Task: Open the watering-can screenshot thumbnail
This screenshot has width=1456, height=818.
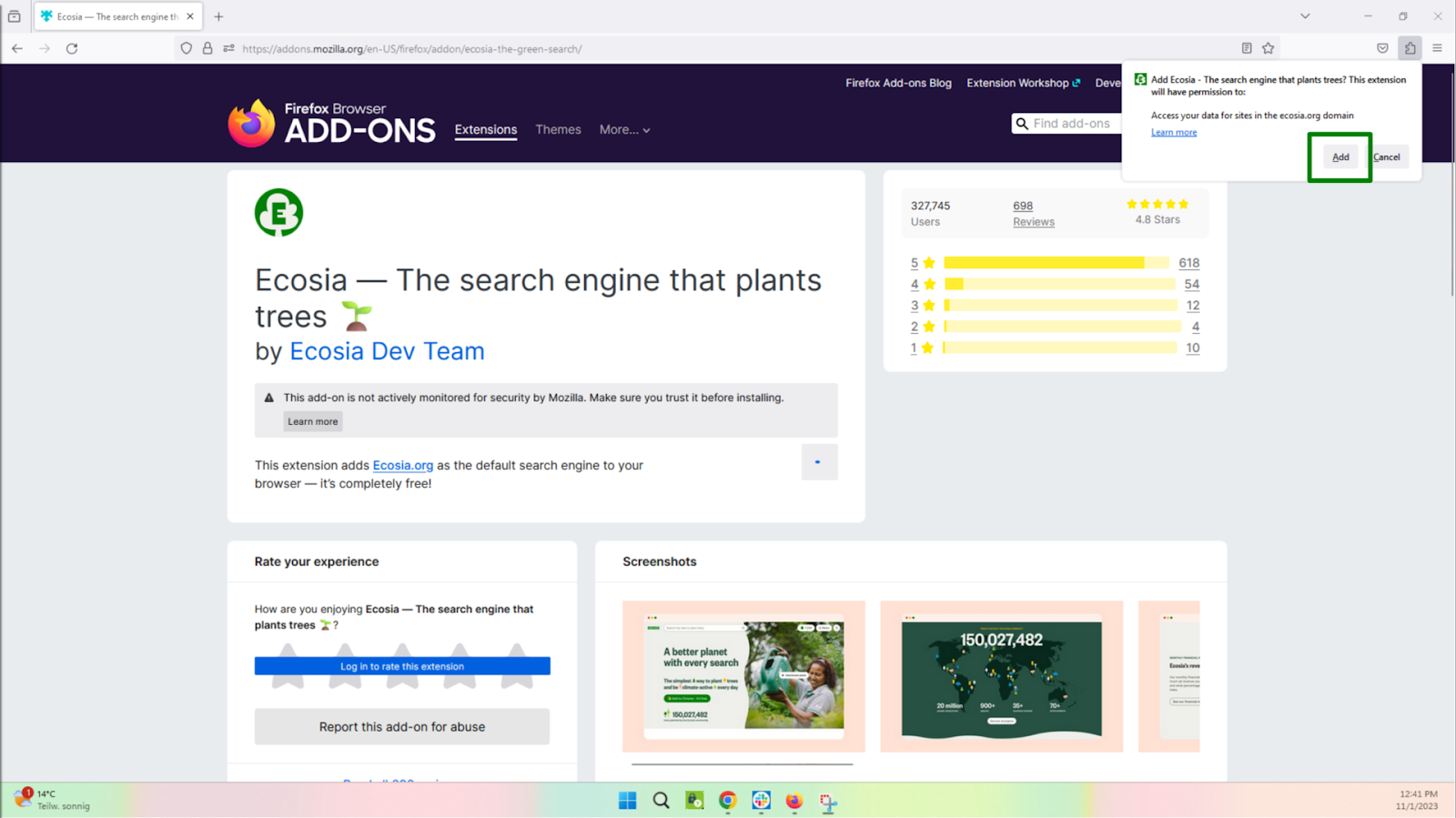Action: click(743, 676)
